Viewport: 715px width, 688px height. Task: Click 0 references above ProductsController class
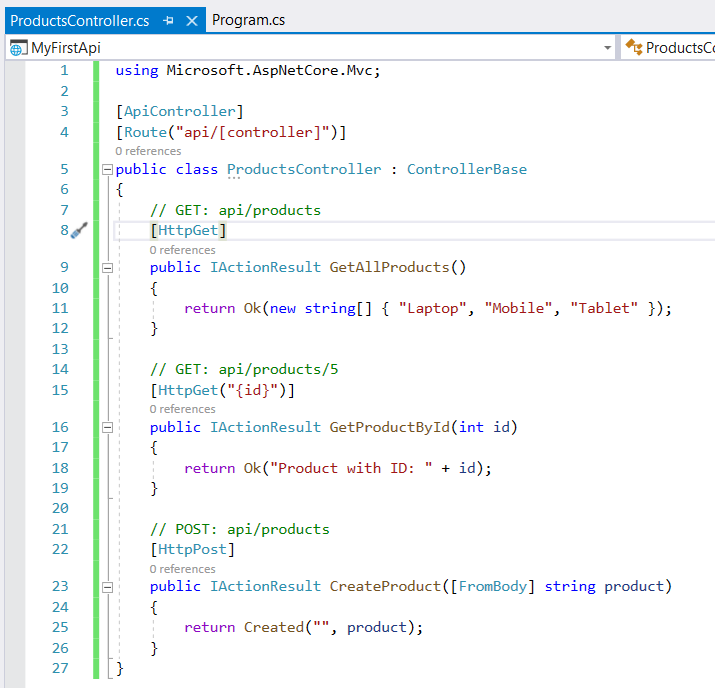tap(148, 151)
